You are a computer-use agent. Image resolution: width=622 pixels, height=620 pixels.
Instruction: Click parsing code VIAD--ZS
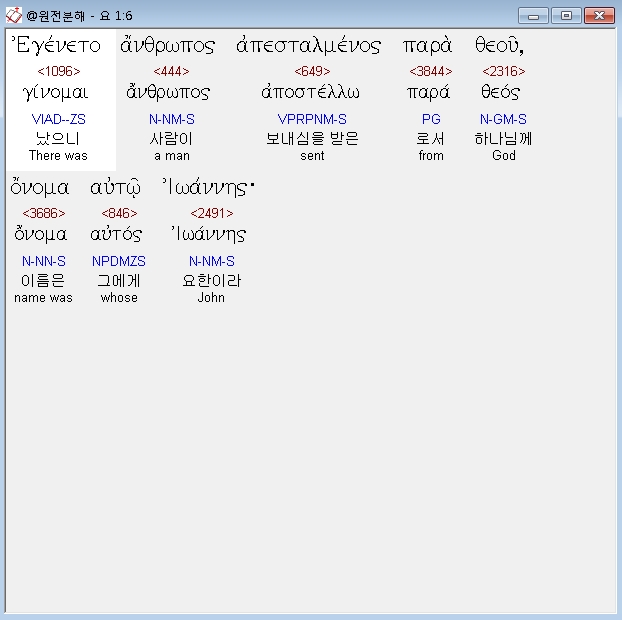[x=58, y=119]
